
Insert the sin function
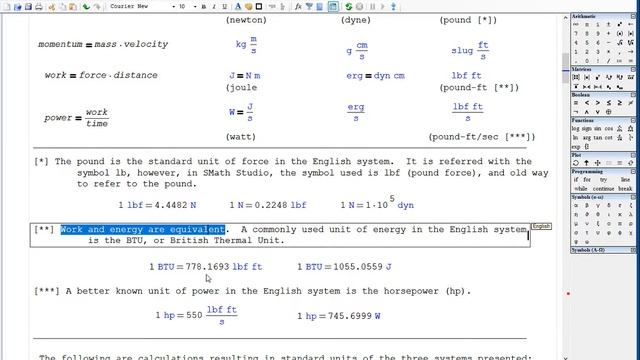(x=598, y=129)
